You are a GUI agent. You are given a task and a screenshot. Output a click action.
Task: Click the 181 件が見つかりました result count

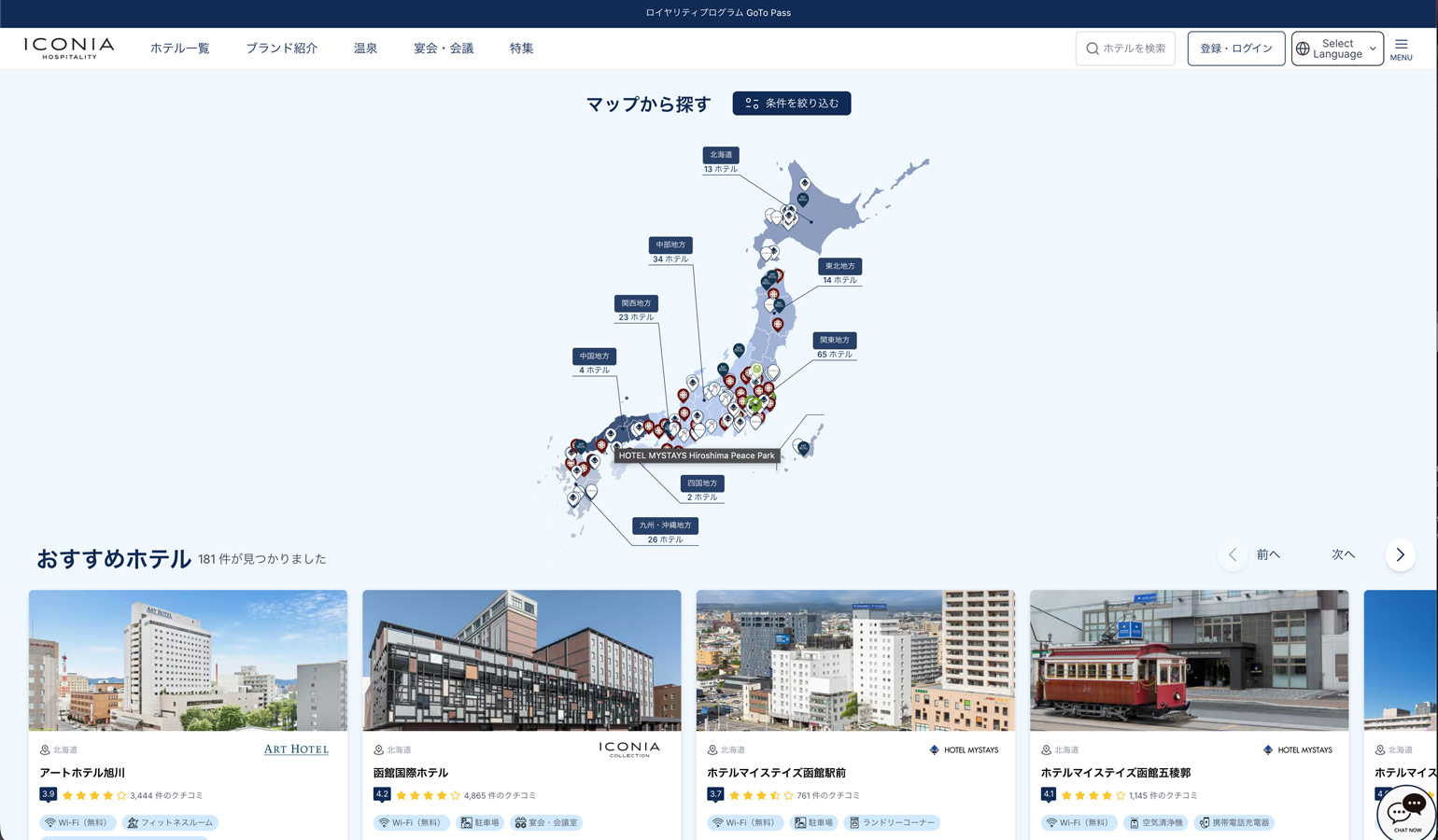[x=262, y=559]
